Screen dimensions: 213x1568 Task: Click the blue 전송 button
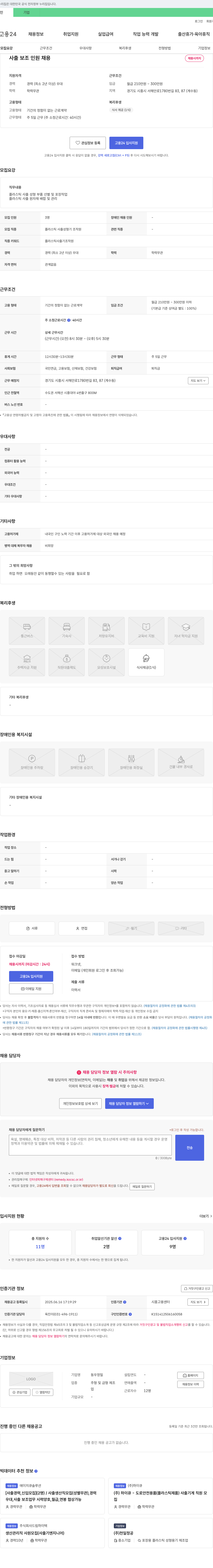pos(189,1147)
